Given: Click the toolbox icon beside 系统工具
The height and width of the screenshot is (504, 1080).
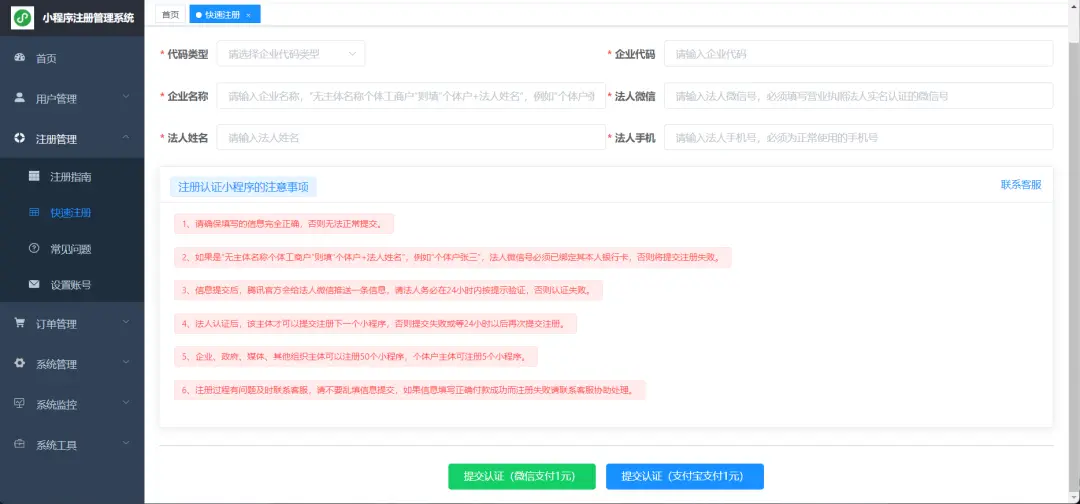Looking at the screenshot, I should click(20, 444).
